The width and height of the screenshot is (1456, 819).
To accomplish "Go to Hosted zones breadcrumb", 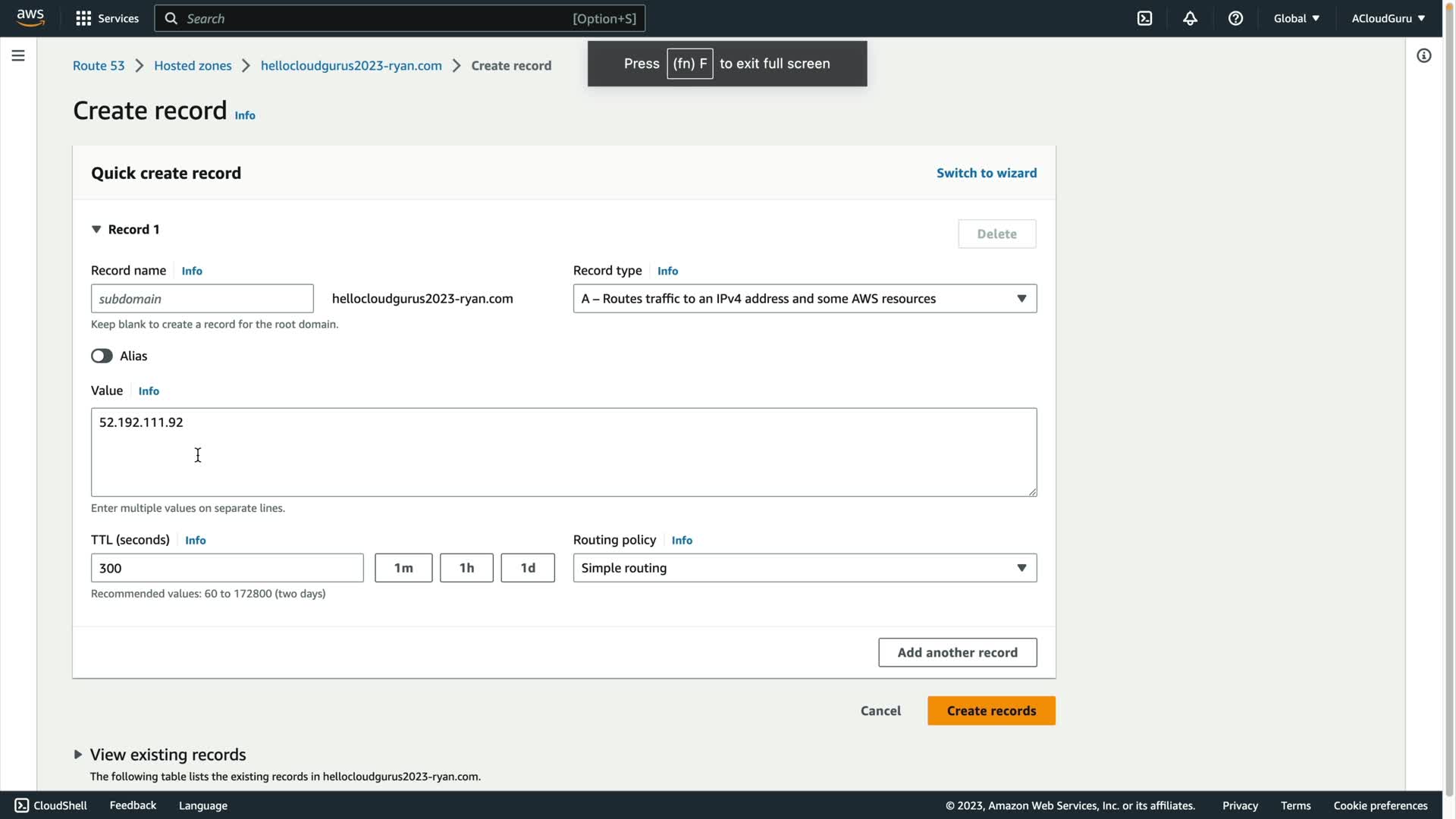I will click(x=193, y=65).
